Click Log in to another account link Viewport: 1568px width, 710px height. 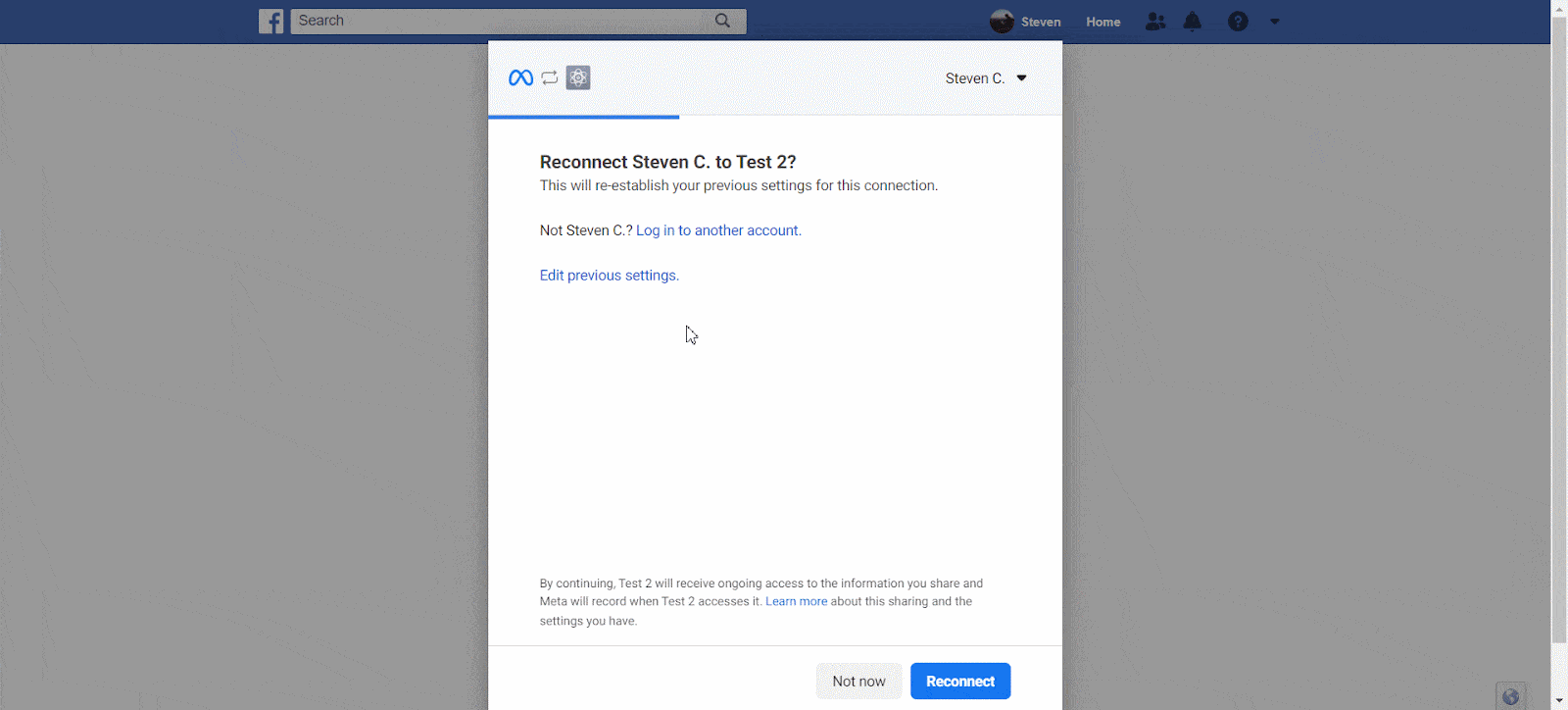[718, 230]
